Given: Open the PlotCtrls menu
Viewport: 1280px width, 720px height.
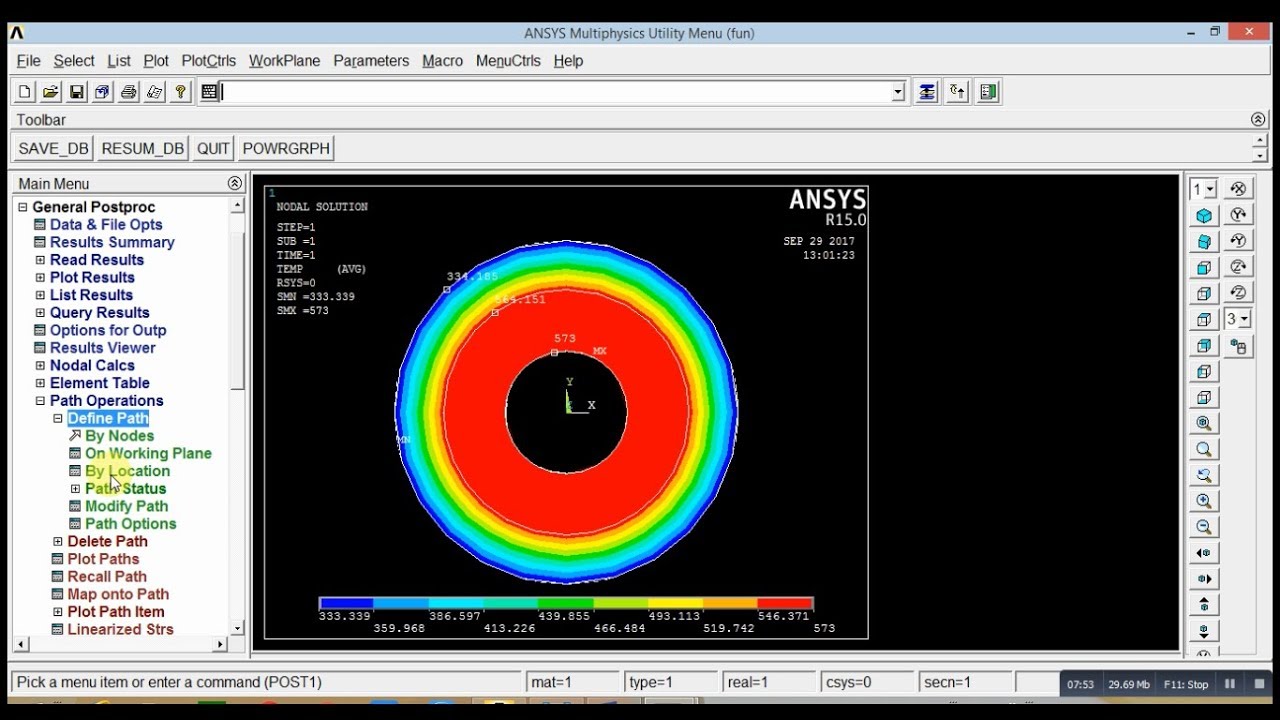Looking at the screenshot, I should [x=209, y=61].
